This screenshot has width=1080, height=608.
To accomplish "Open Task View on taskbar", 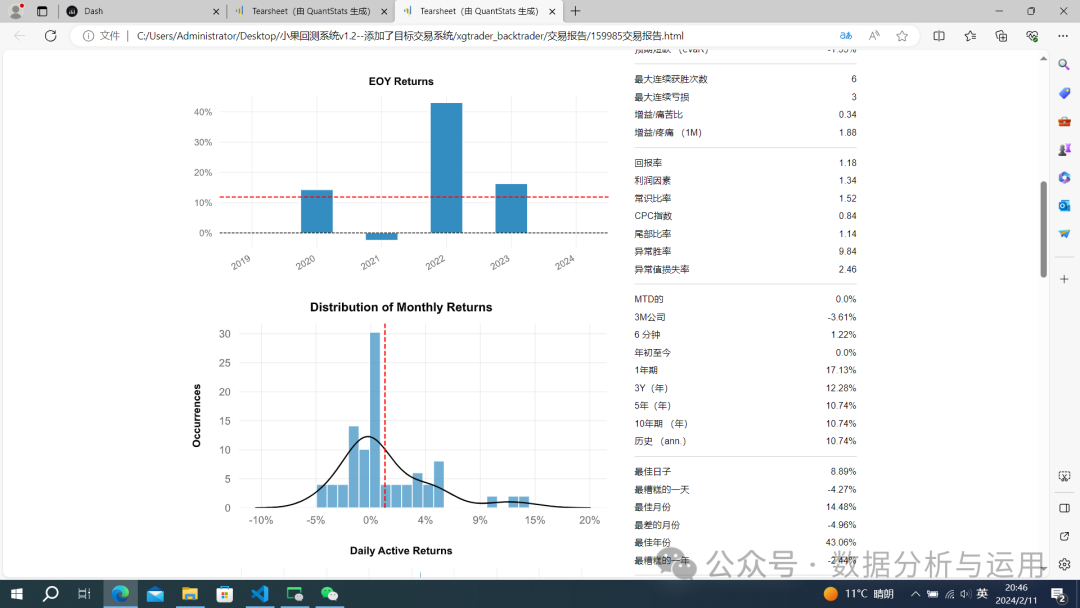I will [x=84, y=594].
